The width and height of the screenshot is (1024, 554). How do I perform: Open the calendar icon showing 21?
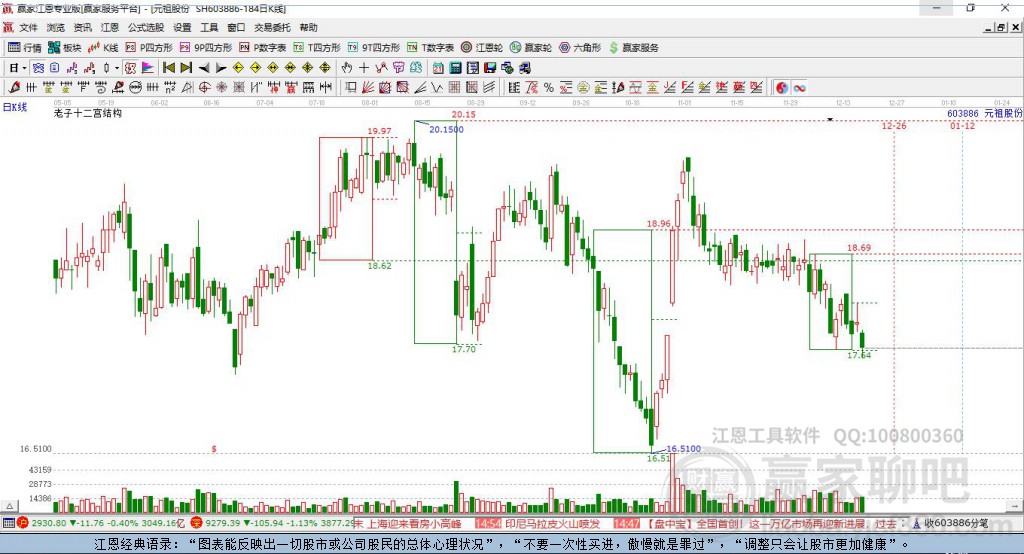(438, 68)
